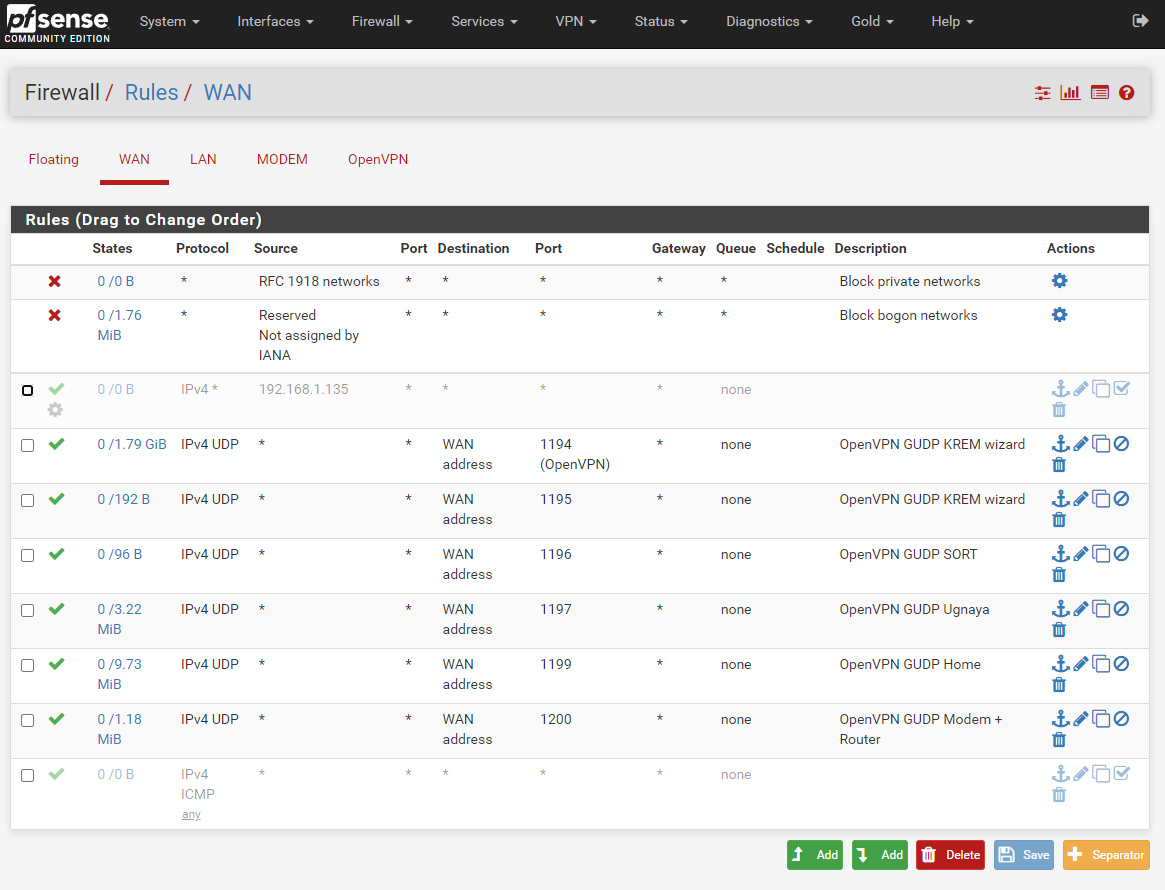
Task: Copy the OpenVPN GUDP Home rule
Action: 1101,664
